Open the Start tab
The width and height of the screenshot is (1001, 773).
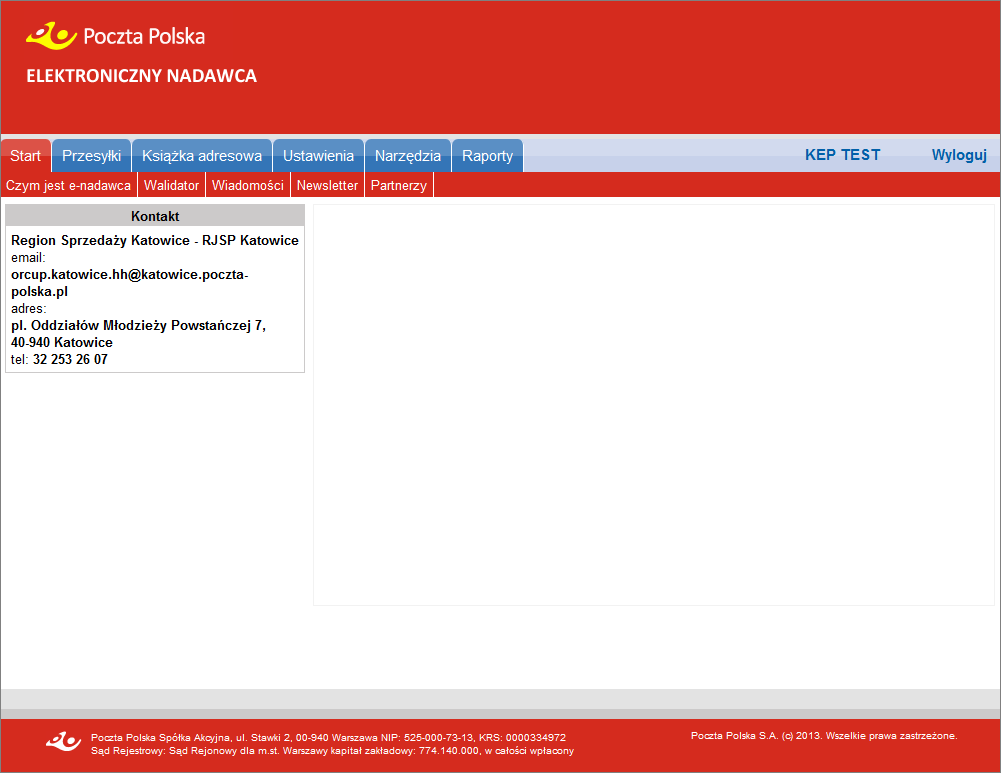[26, 156]
